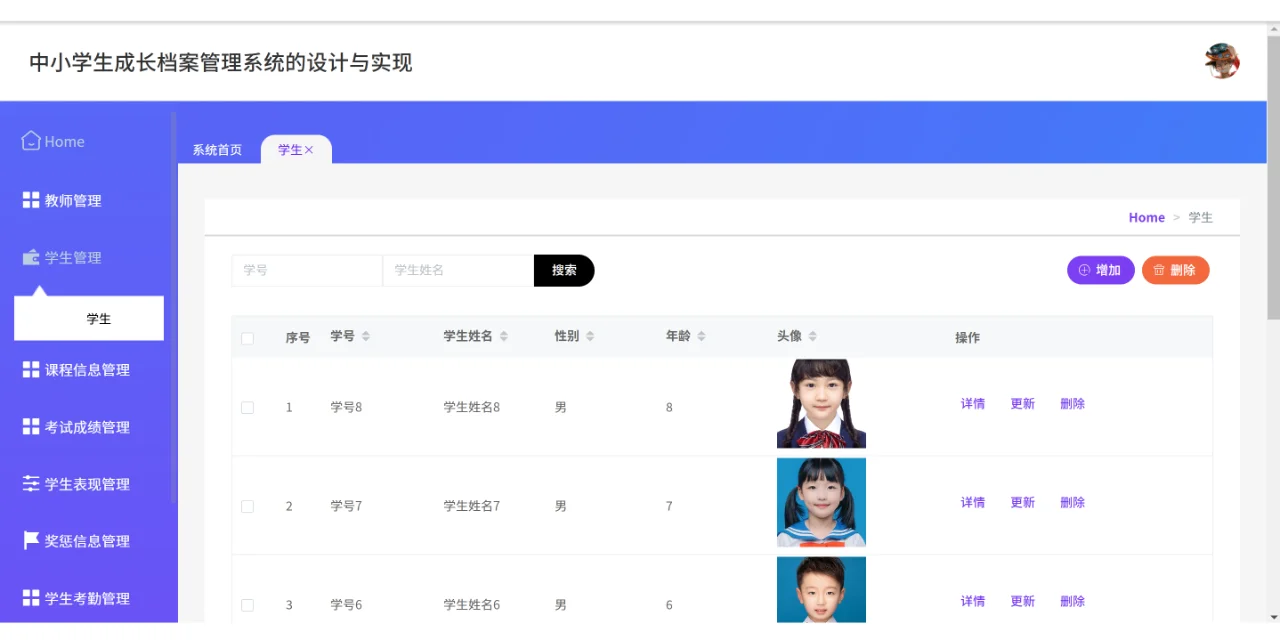Check the checkbox for row 学号8
The width and height of the screenshot is (1280, 640).
(248, 407)
